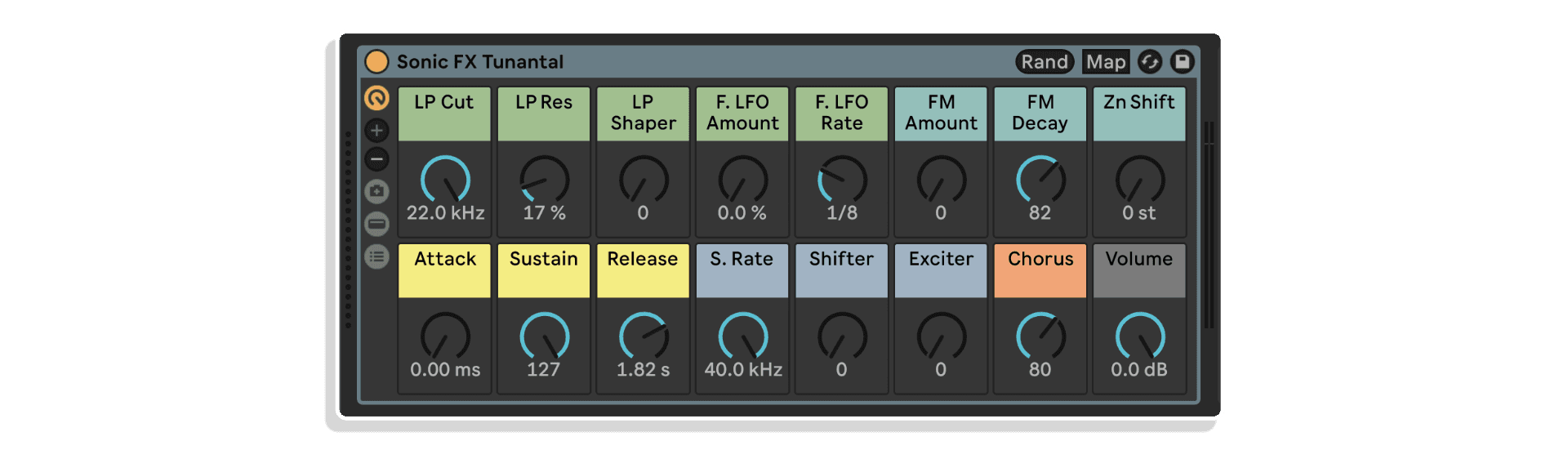This screenshot has width=1568, height=450.
Task: Click the 0.0 dB volume value
Action: [1139, 370]
